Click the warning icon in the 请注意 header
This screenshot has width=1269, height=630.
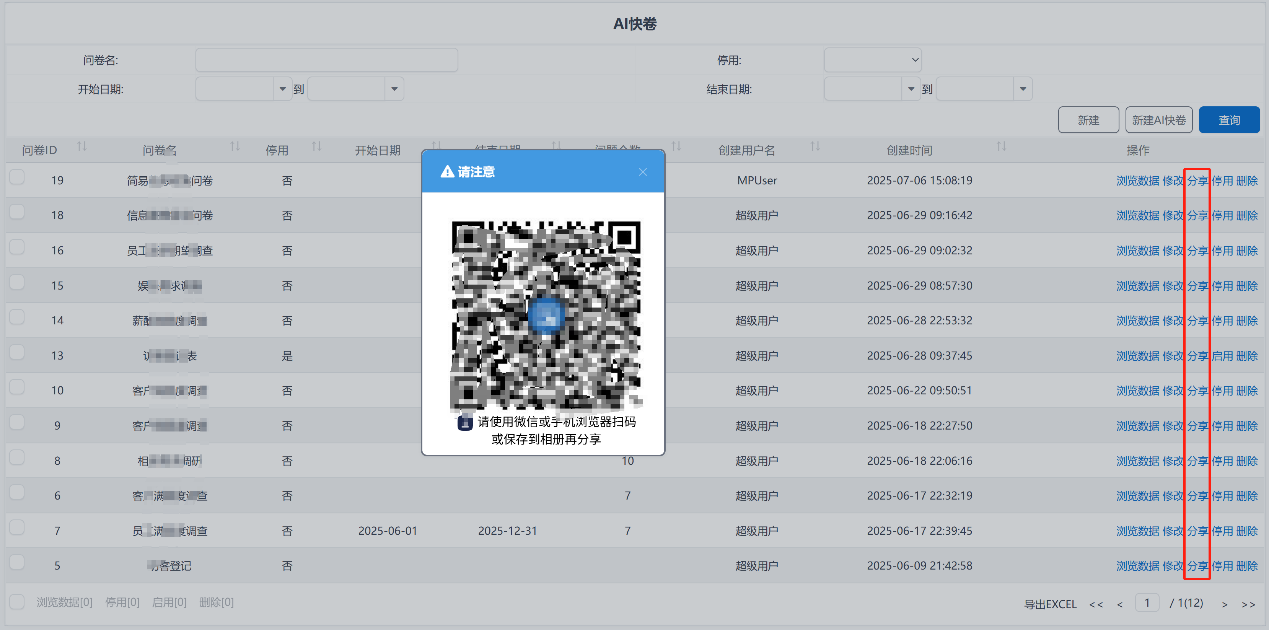coord(447,172)
